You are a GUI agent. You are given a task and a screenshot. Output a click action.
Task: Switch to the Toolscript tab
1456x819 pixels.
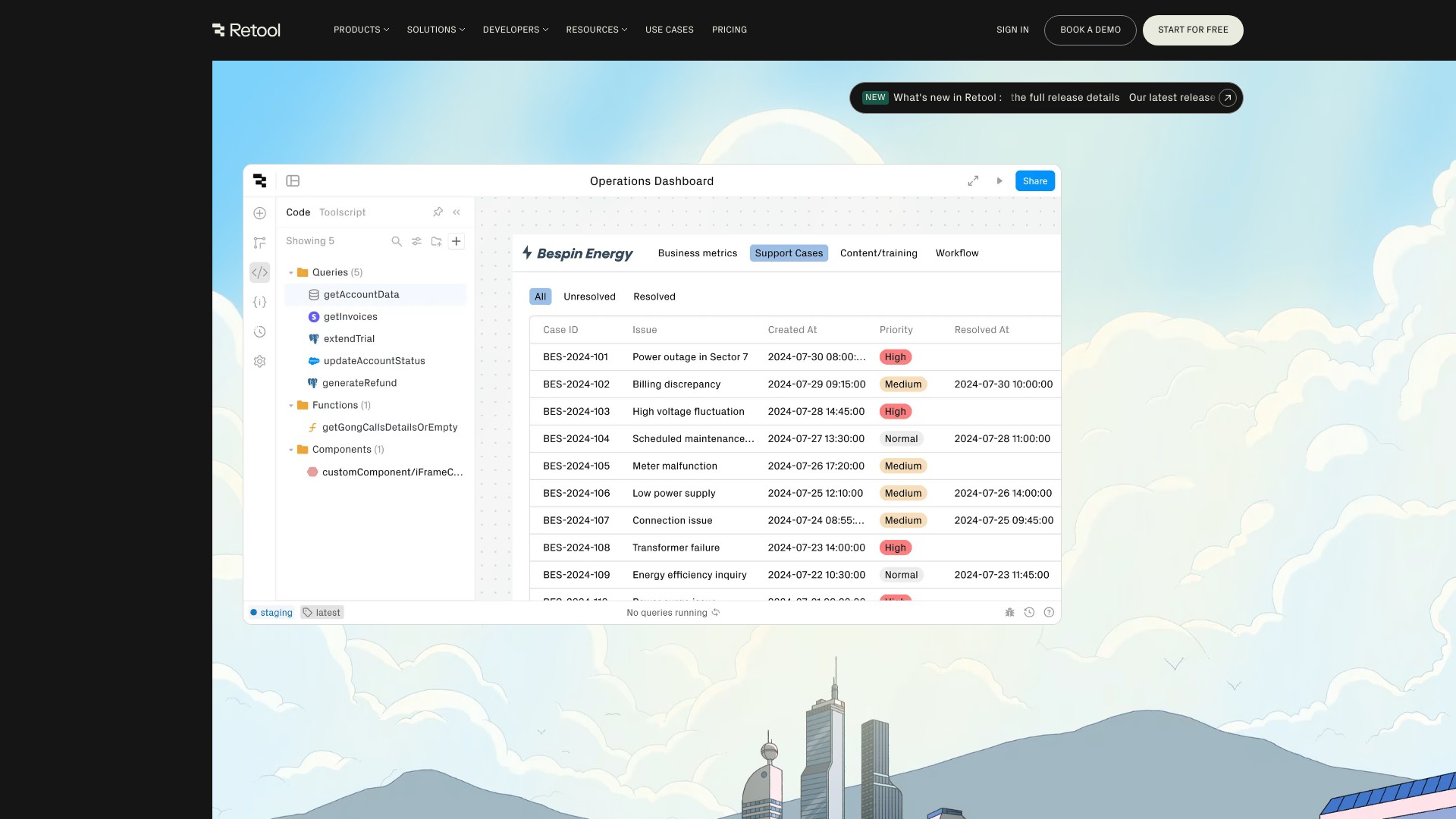click(342, 212)
